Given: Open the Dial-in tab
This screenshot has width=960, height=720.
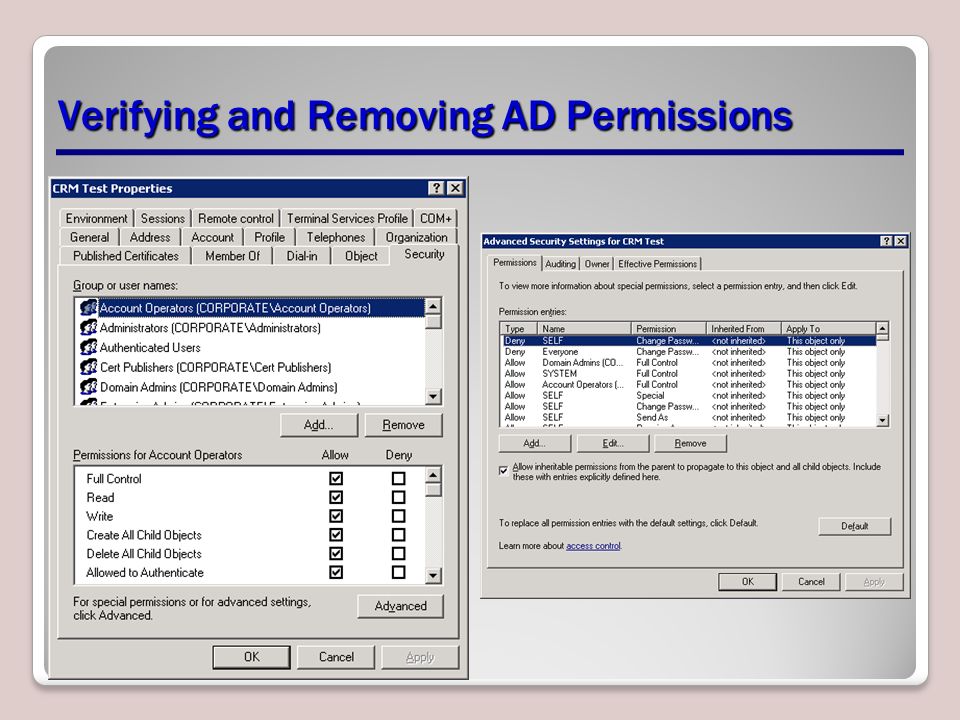Looking at the screenshot, I should (302, 256).
